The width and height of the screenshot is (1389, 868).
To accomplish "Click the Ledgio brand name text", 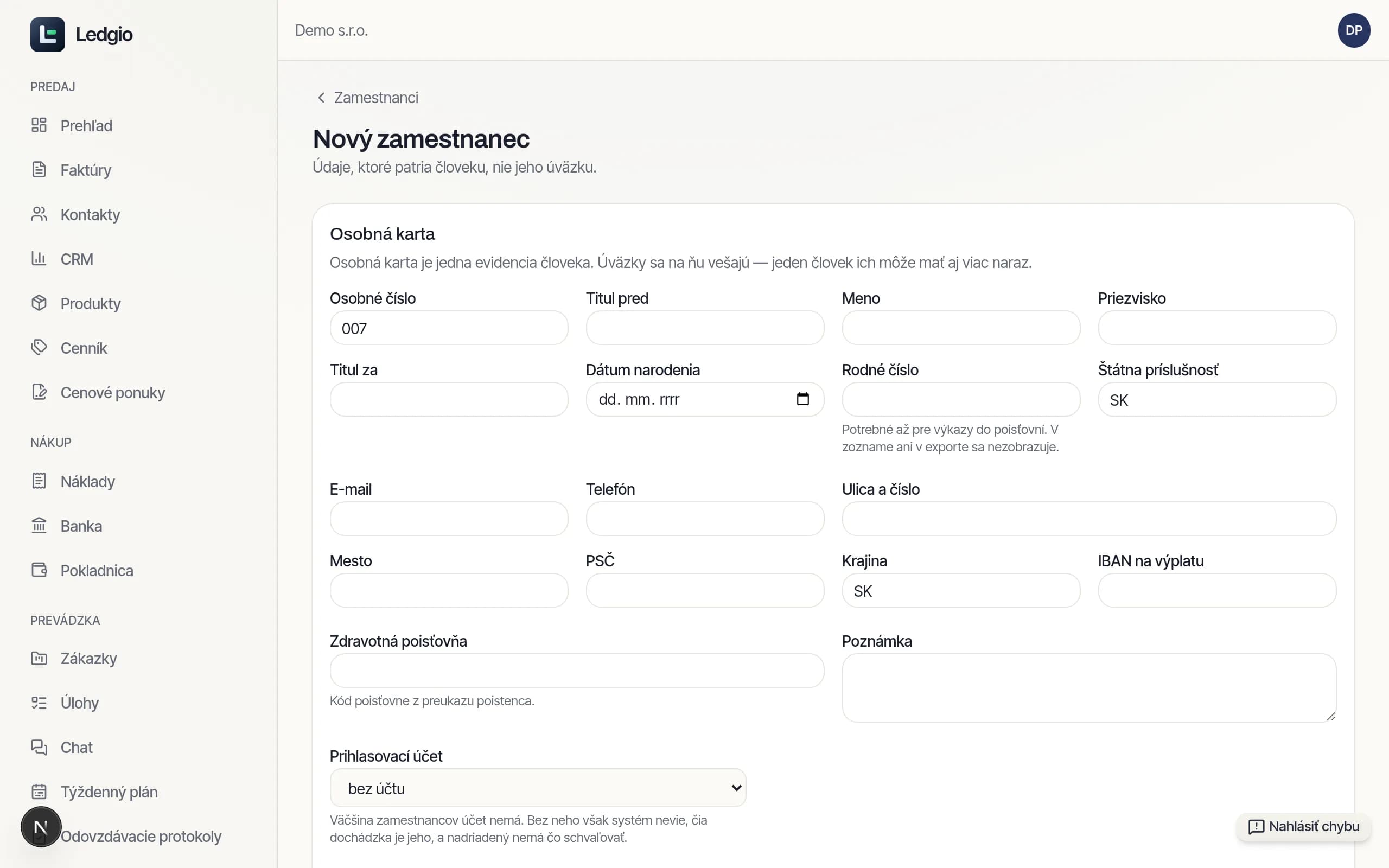I will tap(104, 34).
